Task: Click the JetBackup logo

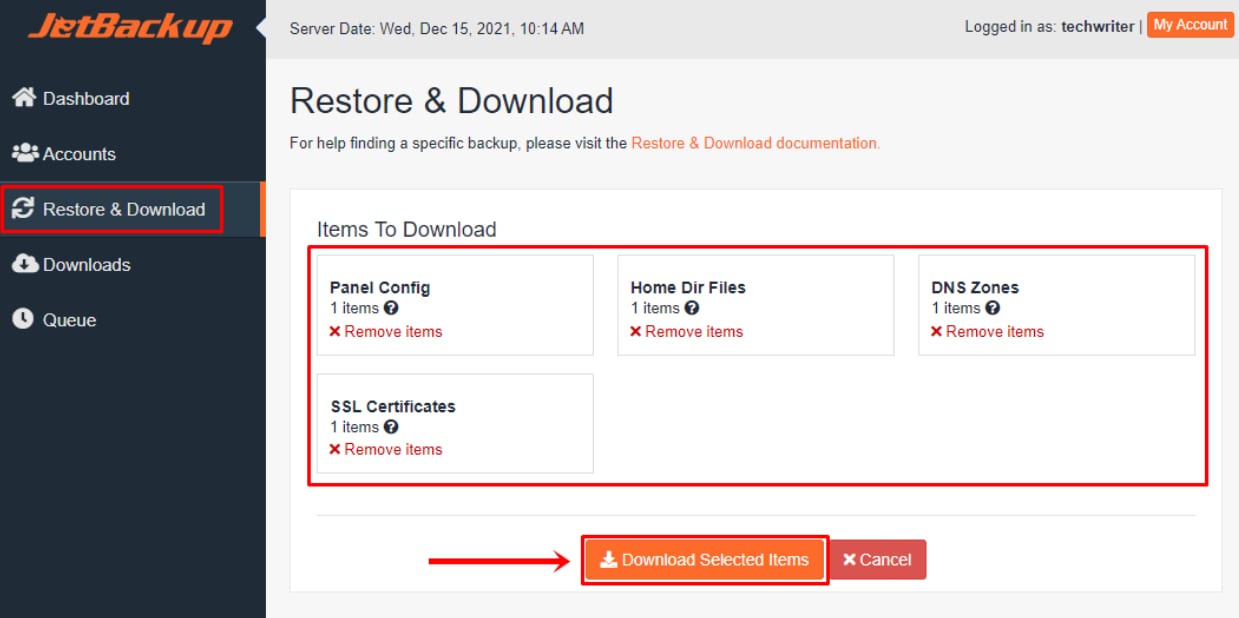Action: point(131,28)
